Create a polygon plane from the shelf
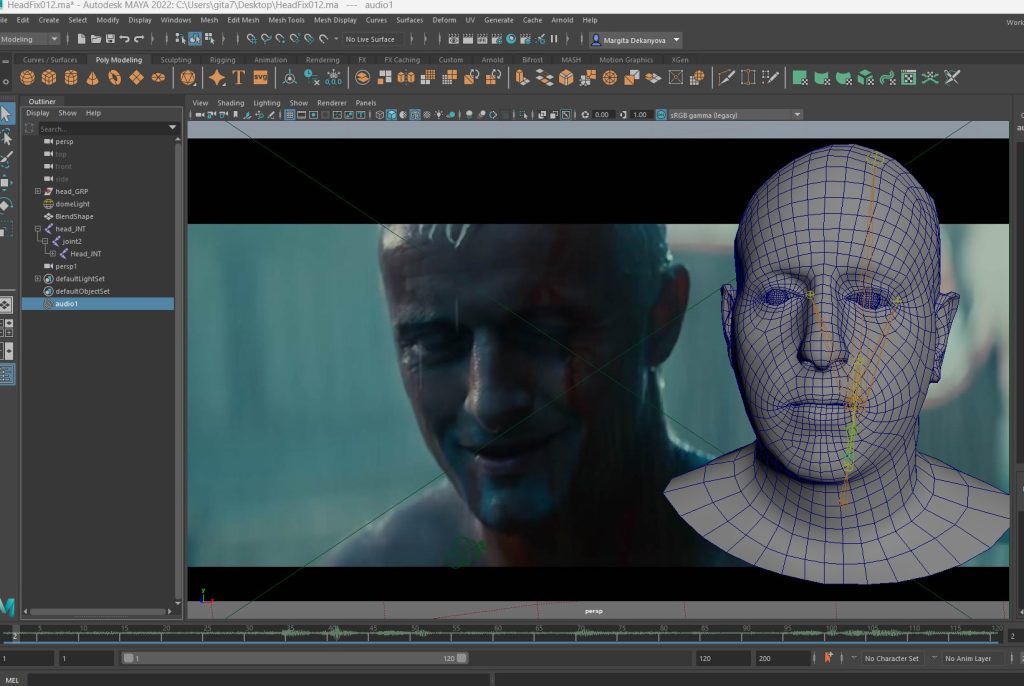 [x=136, y=78]
